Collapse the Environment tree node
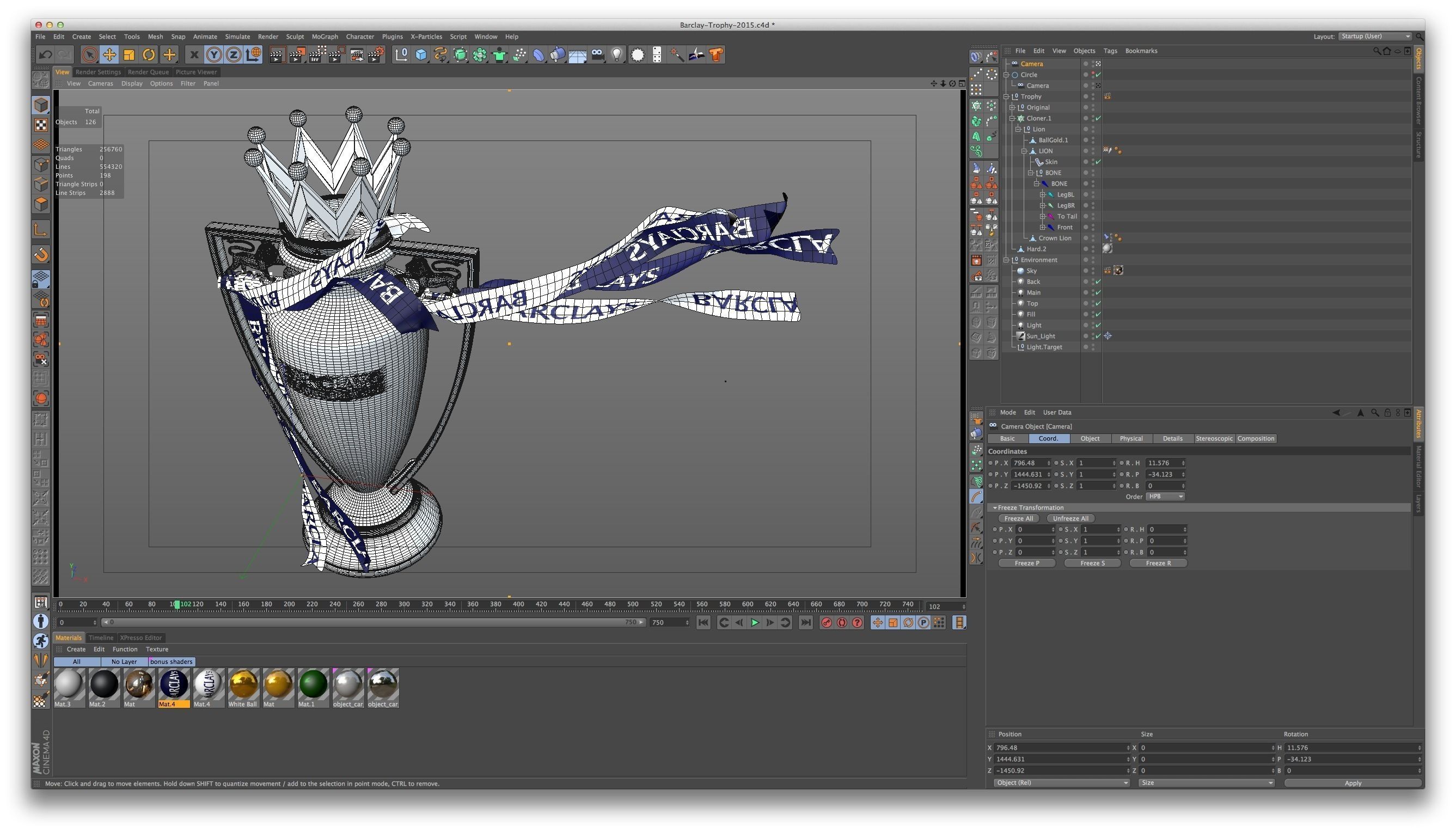This screenshot has height=832, width=1456. point(1007,260)
